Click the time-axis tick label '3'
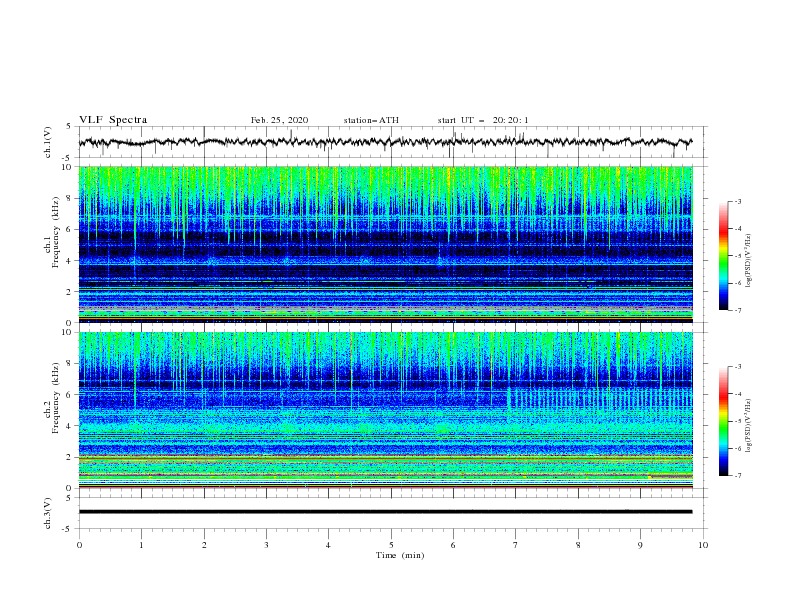The height and width of the screenshot is (612, 792). click(x=266, y=545)
